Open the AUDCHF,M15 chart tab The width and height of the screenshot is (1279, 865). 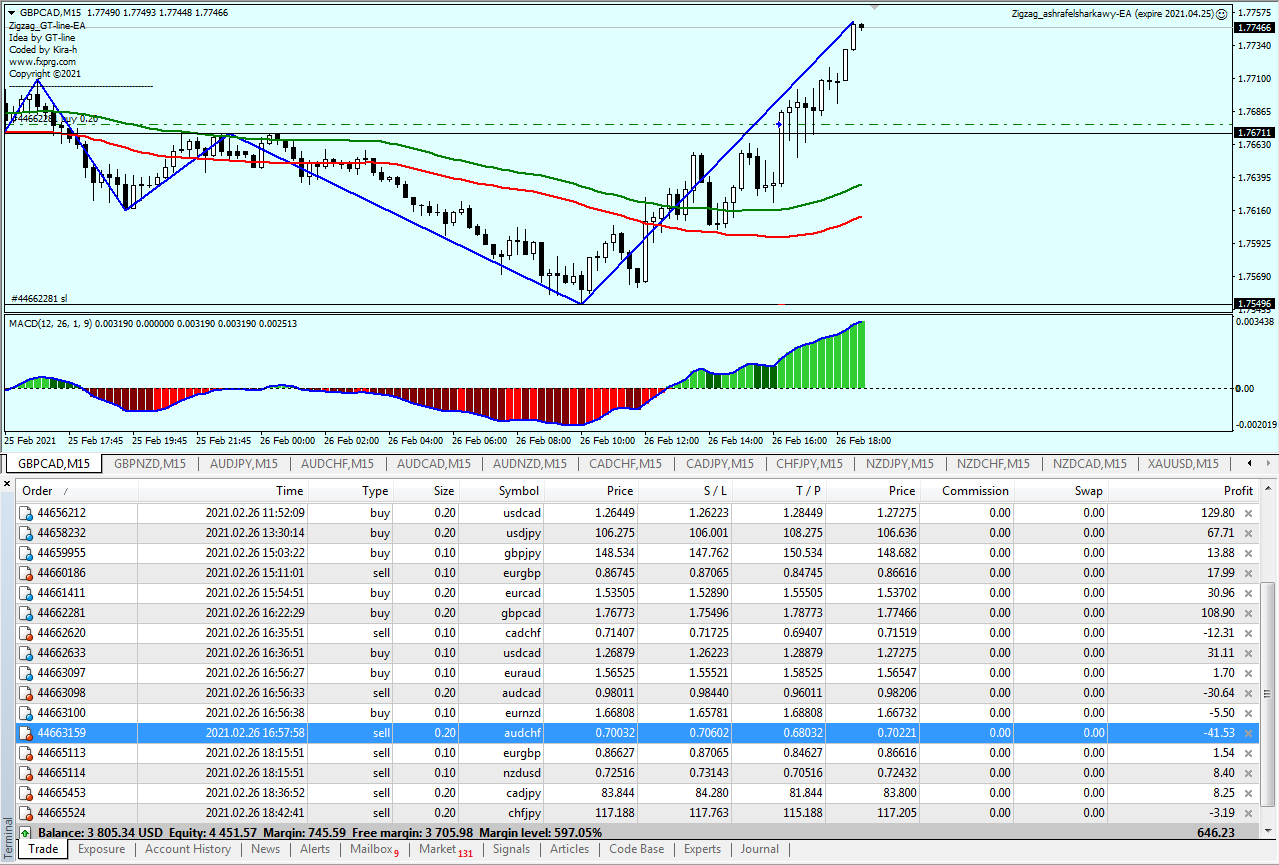337,464
